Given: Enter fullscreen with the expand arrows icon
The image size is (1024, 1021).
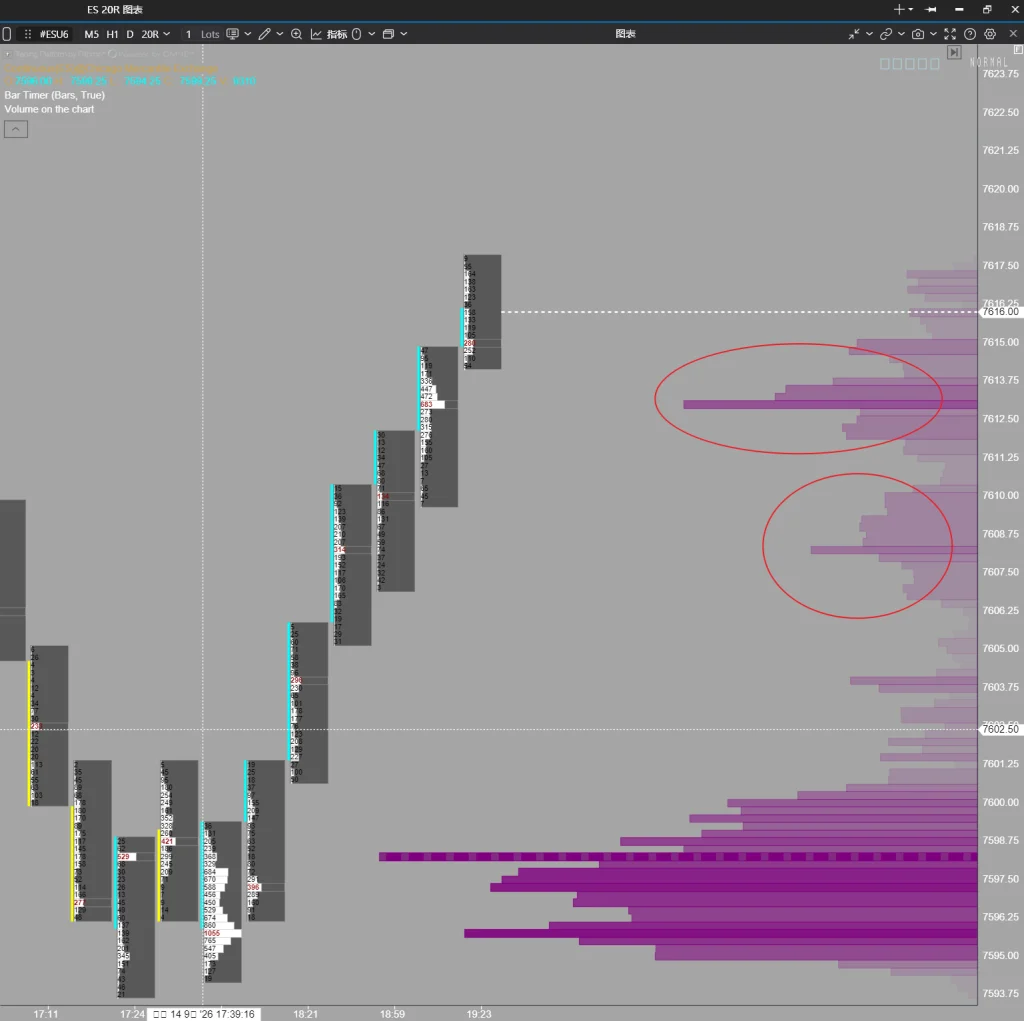Looking at the screenshot, I should [950, 34].
